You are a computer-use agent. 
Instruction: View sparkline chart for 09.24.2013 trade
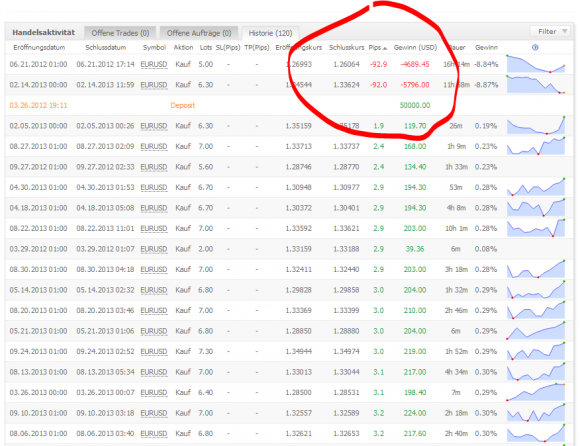[536, 351]
